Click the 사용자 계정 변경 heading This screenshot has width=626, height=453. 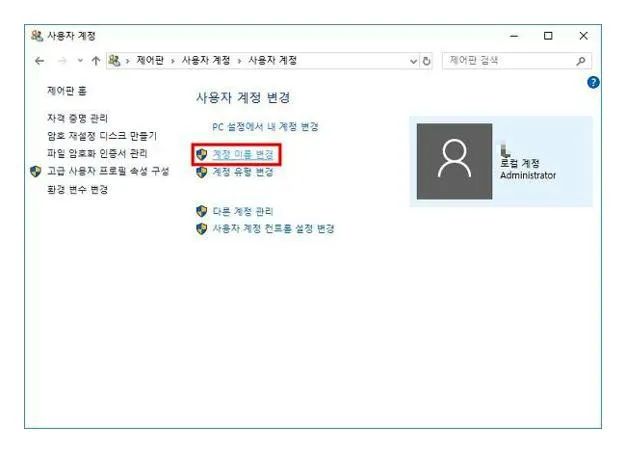click(243, 97)
